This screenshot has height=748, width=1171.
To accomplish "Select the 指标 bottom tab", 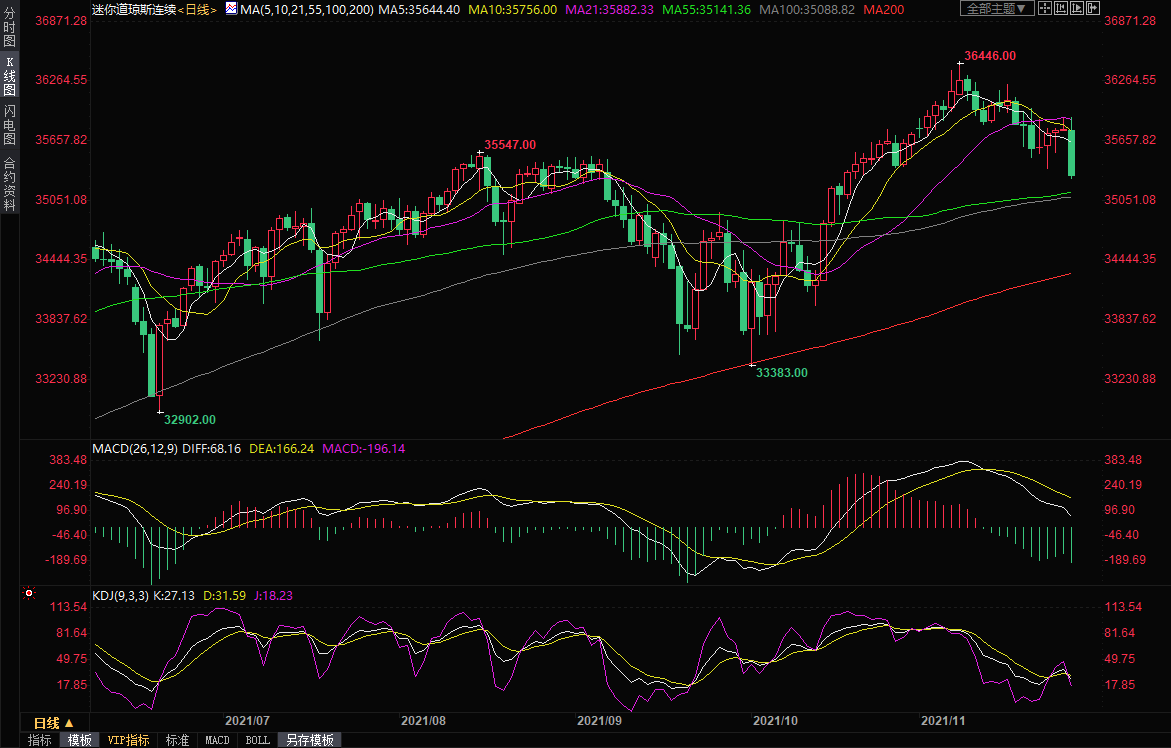I will tap(40, 740).
